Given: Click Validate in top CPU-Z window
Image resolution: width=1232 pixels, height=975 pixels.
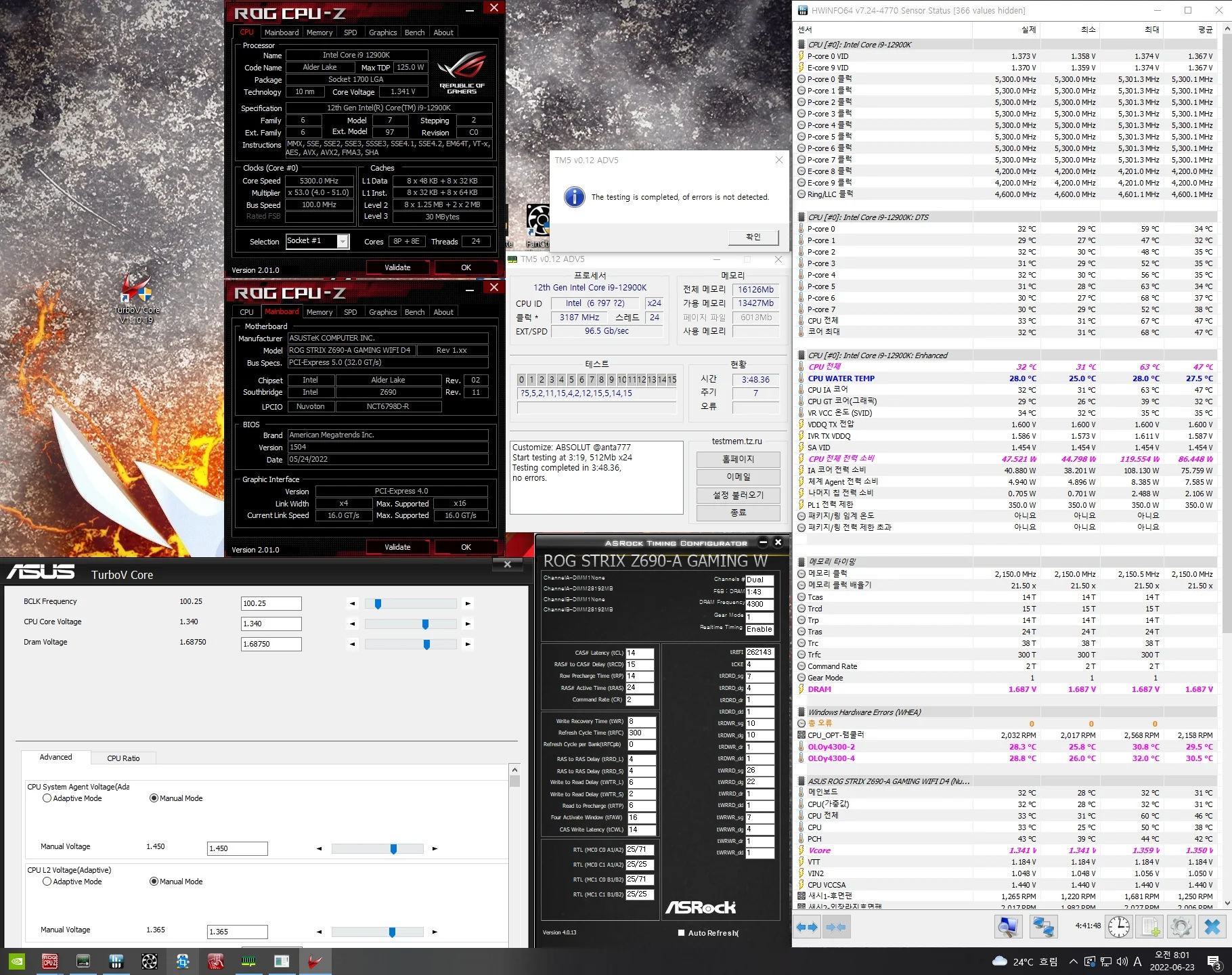Looking at the screenshot, I should click(397, 267).
